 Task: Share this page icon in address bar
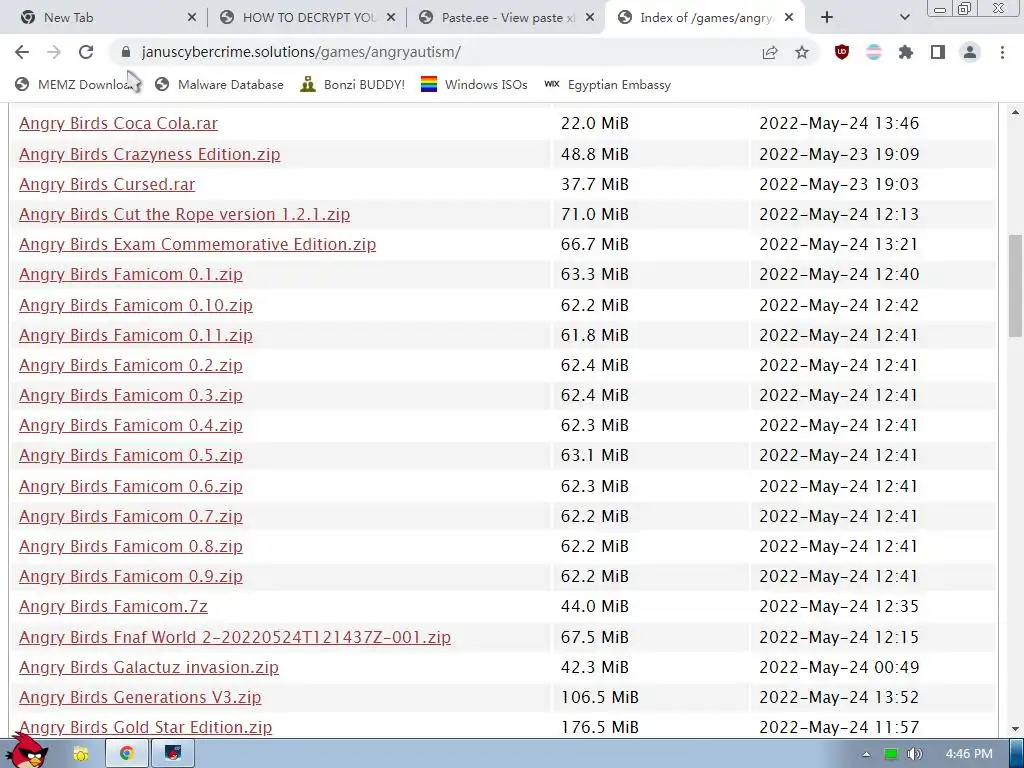coord(770,52)
